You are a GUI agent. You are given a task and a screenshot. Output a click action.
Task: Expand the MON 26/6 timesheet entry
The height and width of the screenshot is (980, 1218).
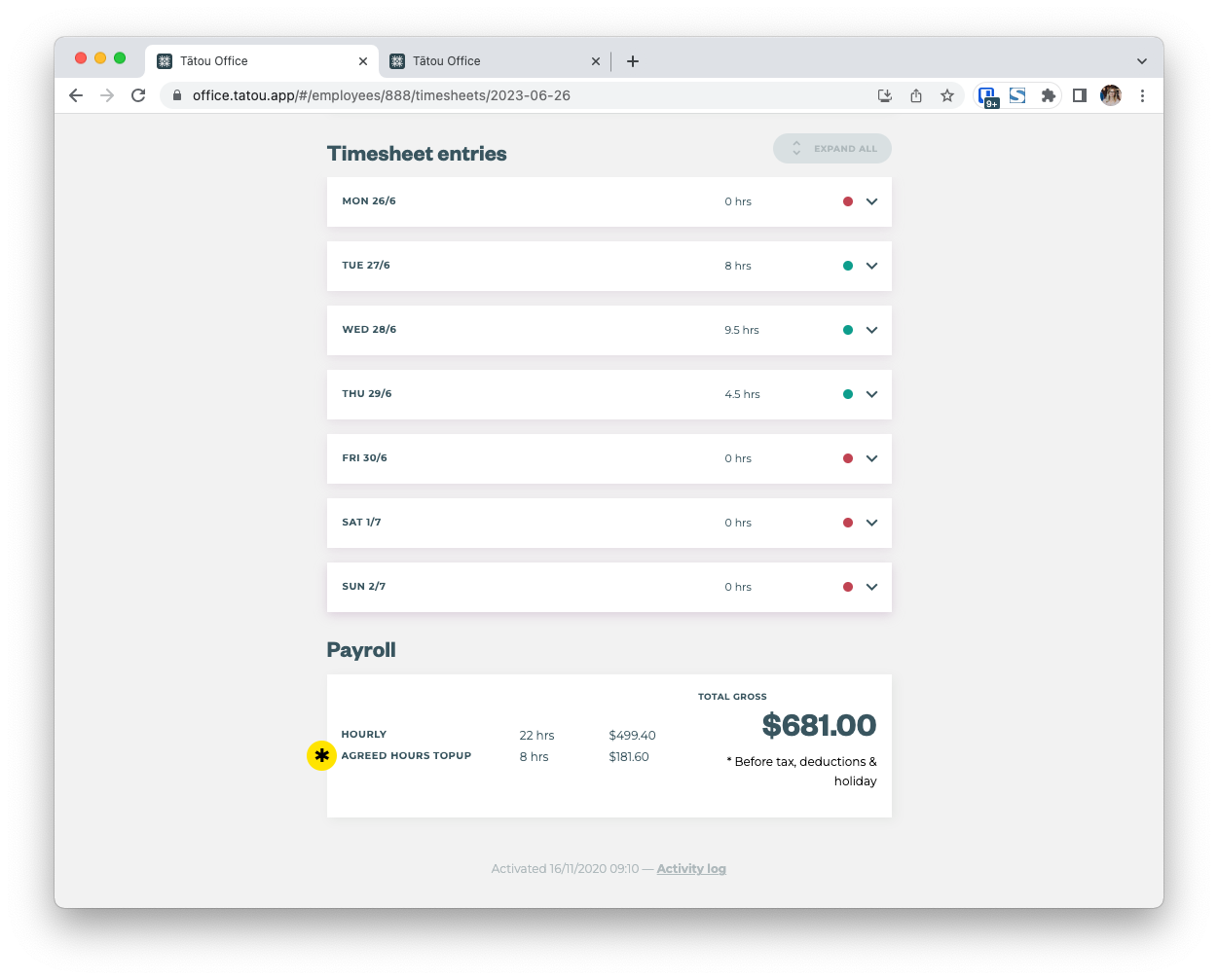(x=871, y=201)
